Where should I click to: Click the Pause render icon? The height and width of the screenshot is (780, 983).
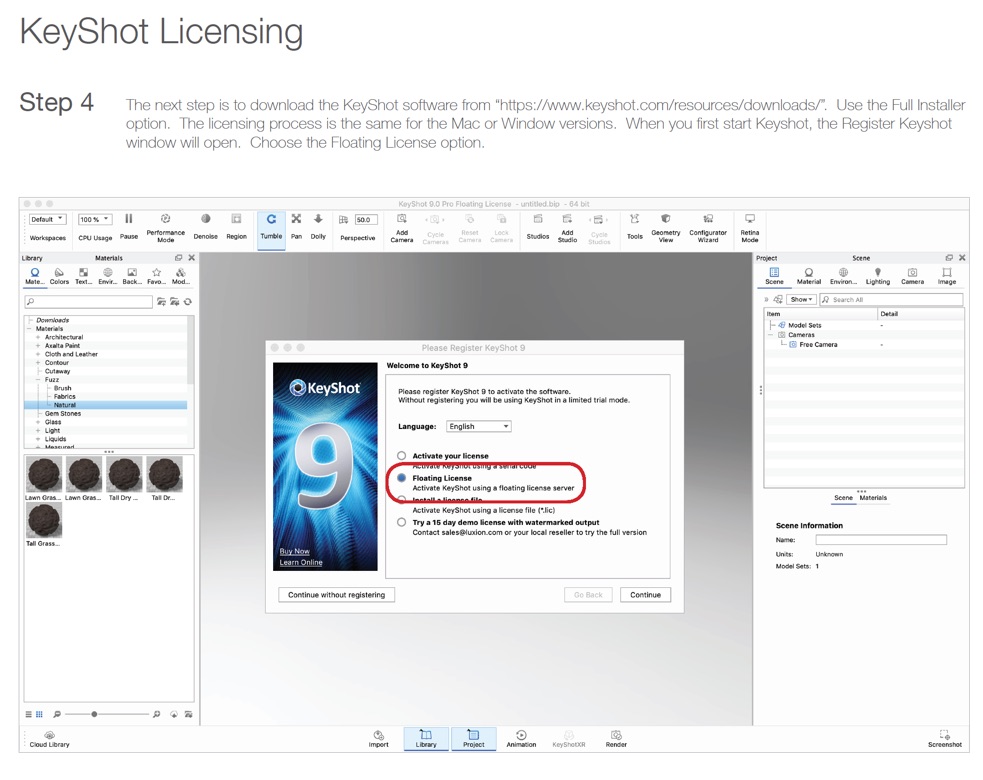tap(129, 219)
